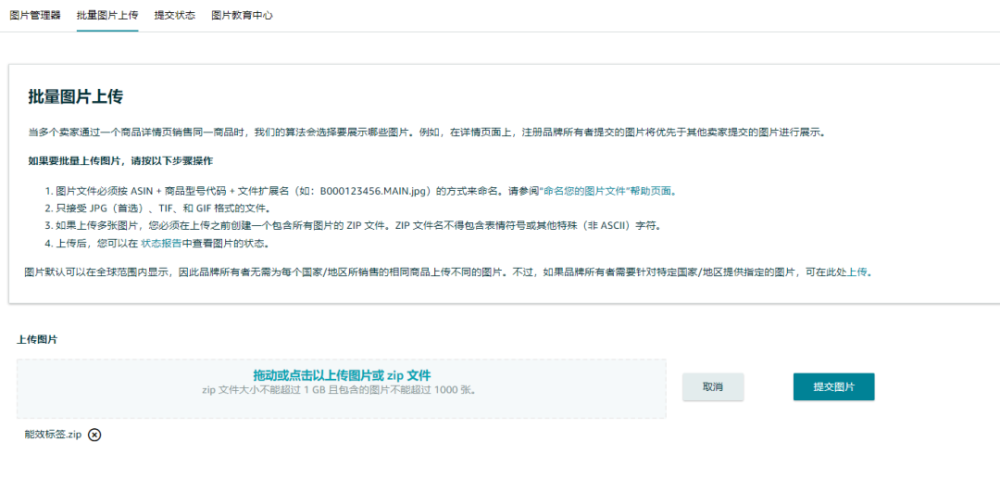Click the zip size limit text
The image size is (1000, 480).
(x=339, y=389)
